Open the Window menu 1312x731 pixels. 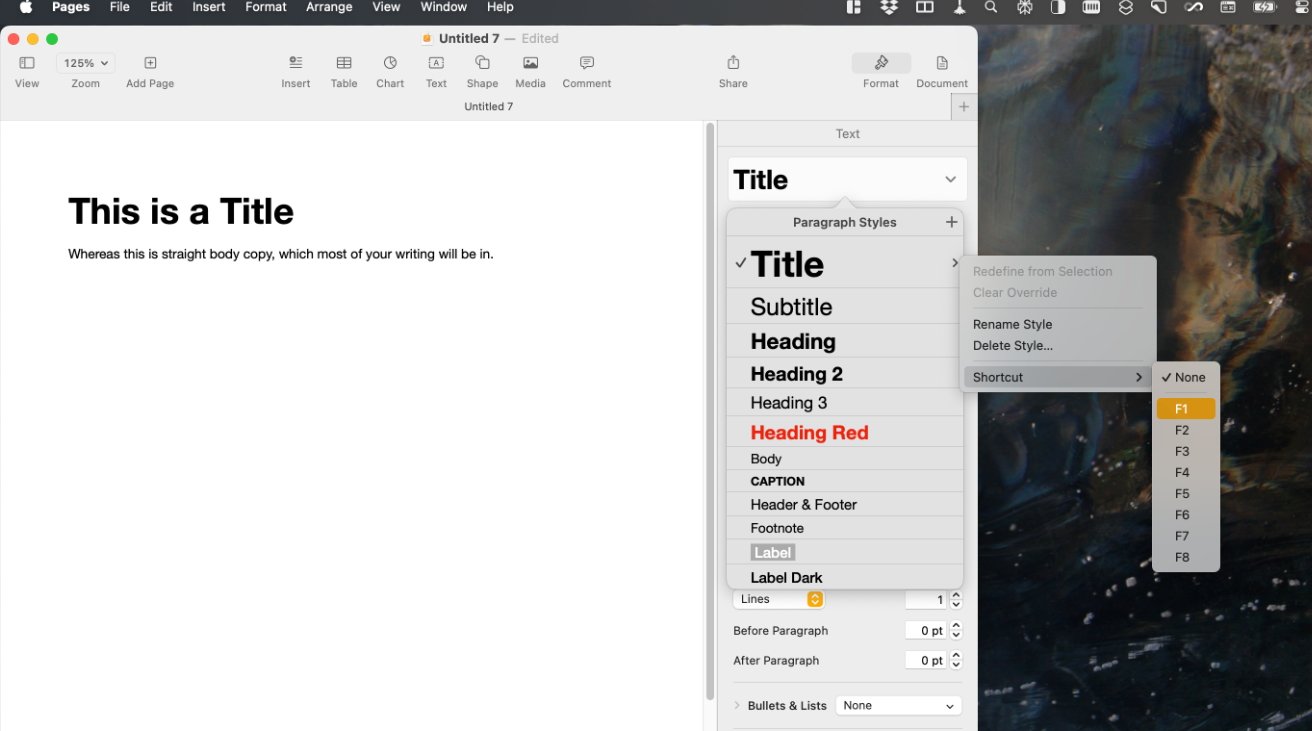[443, 7]
